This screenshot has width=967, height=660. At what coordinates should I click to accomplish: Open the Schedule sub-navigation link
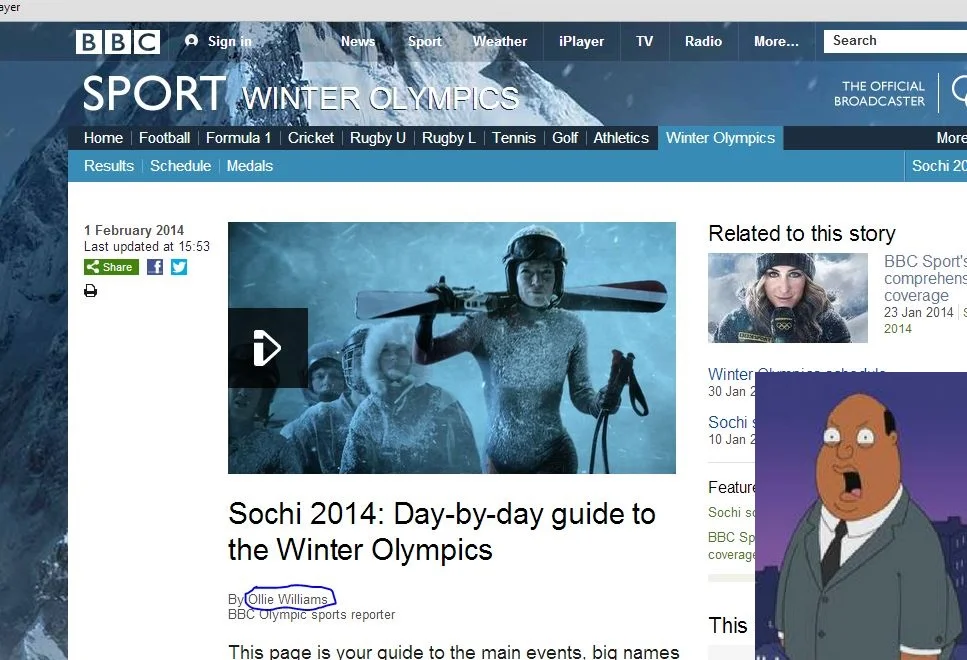[180, 166]
